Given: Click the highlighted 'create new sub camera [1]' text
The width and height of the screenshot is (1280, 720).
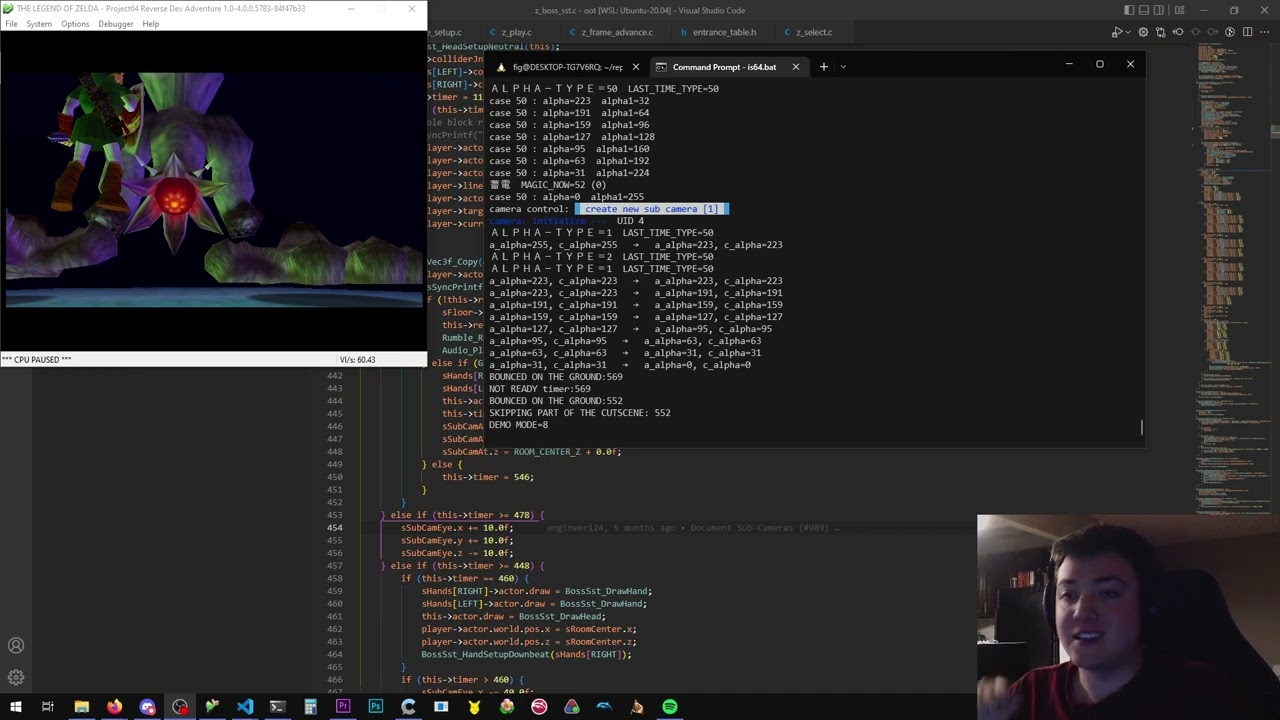Looking at the screenshot, I should click(x=651, y=209).
